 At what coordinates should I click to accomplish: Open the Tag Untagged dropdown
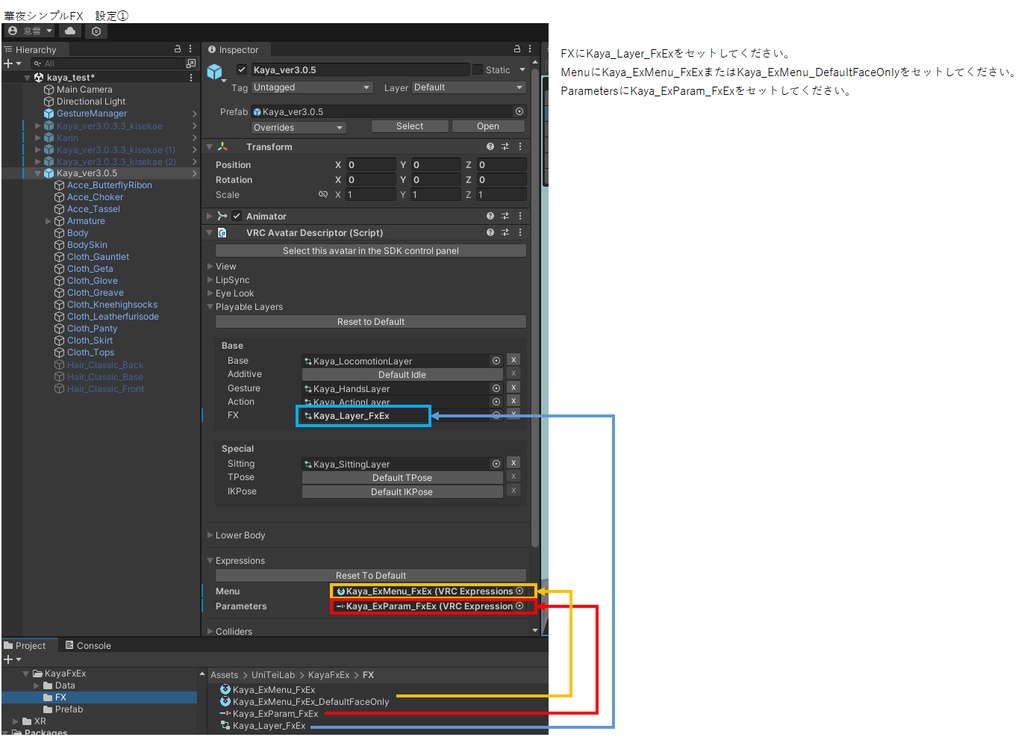pos(312,88)
